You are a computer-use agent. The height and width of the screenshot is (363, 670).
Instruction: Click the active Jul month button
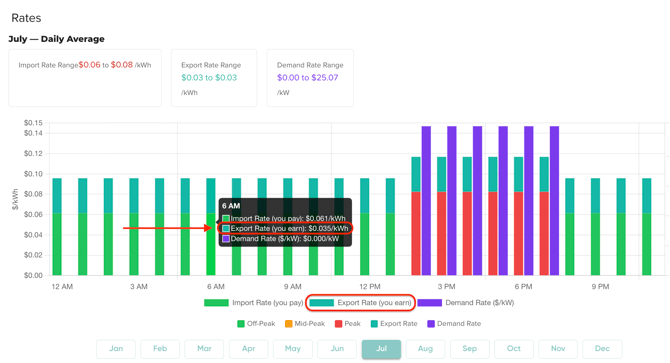381,348
